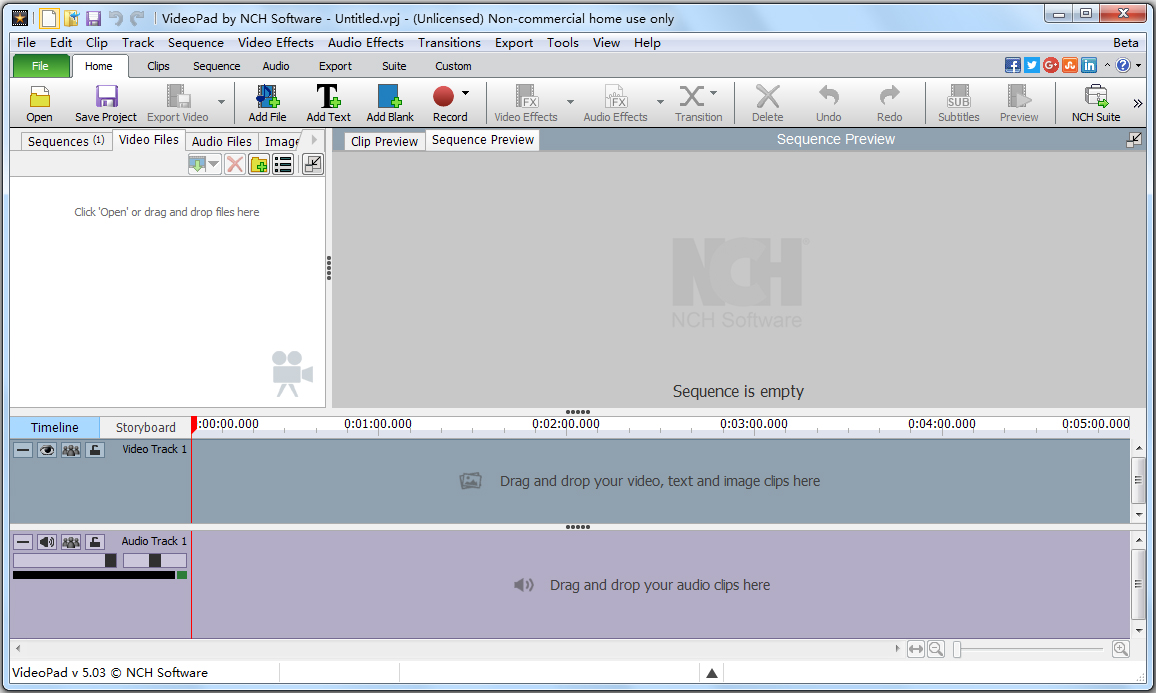This screenshot has height=693, width=1156.
Task: Lock Video Track 1 with the padlock toggle
Action: click(x=94, y=449)
